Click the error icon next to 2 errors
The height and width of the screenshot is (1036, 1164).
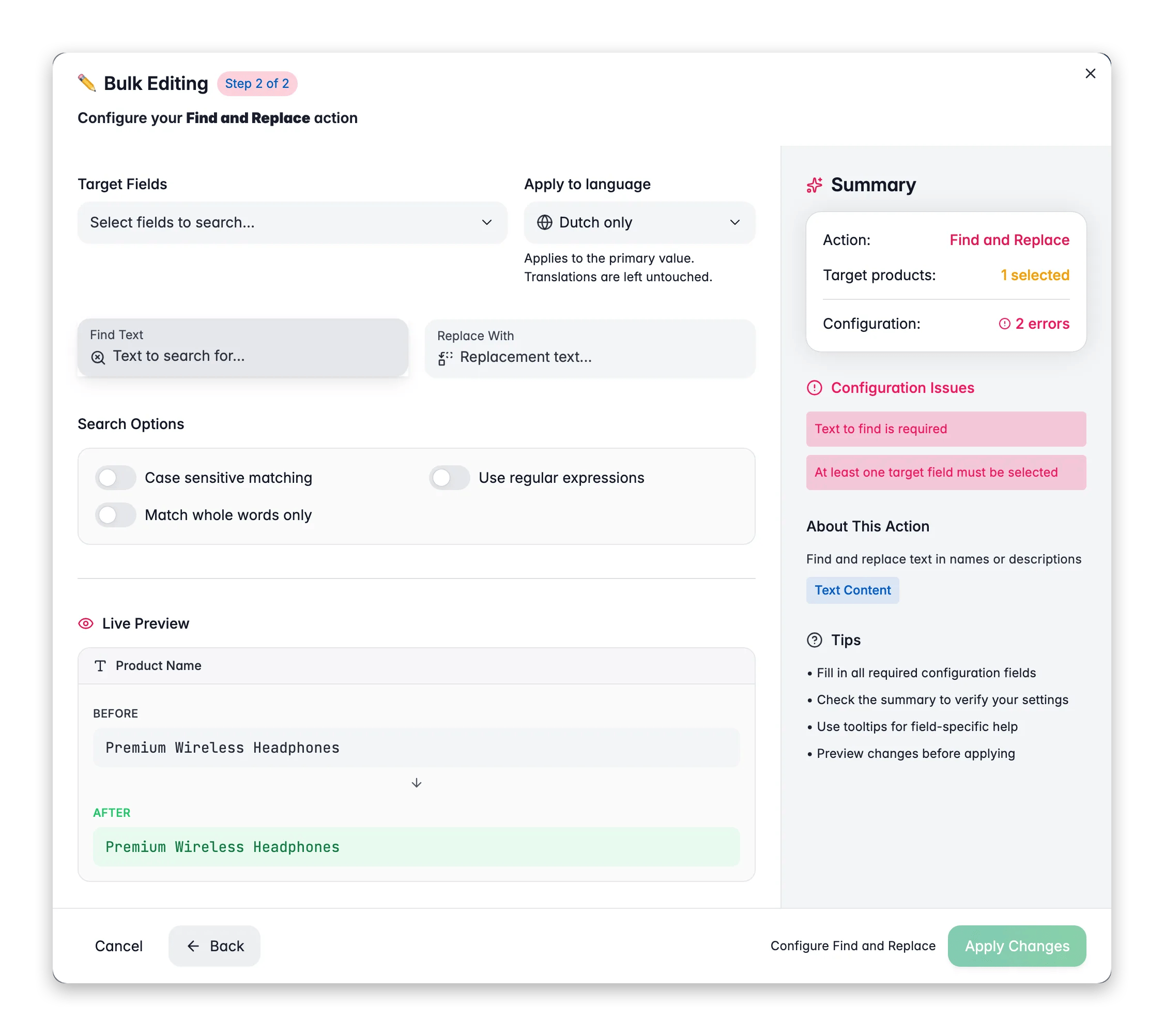coord(1004,324)
